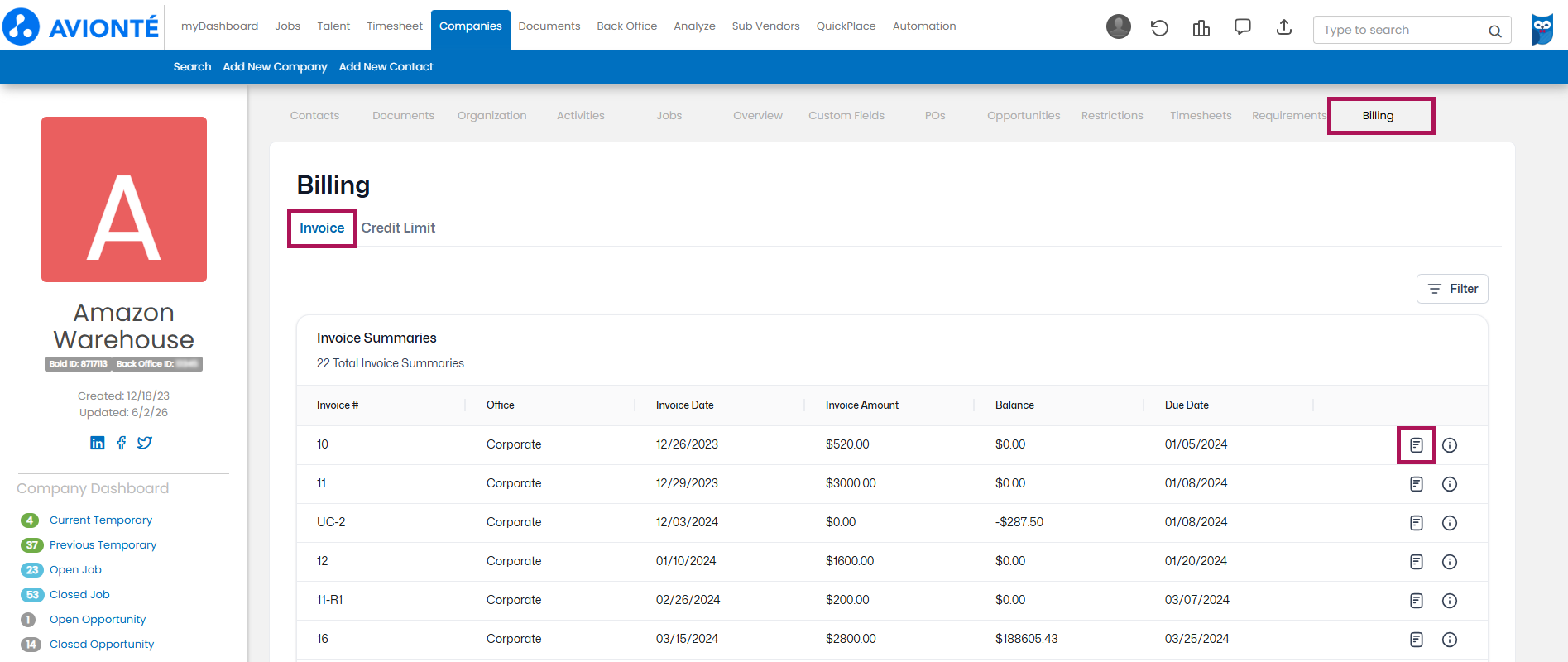This screenshot has height=662, width=1568.
Task: Show info for invoice 12
Action: click(x=1450, y=562)
